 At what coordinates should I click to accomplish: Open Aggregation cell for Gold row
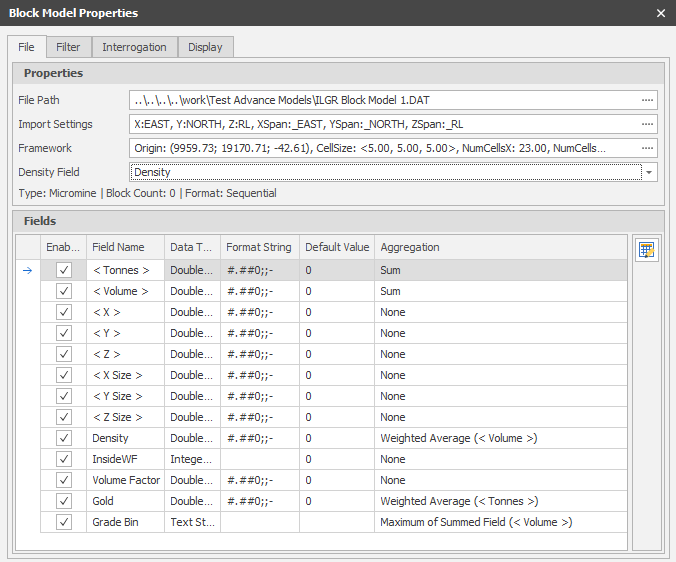point(500,501)
